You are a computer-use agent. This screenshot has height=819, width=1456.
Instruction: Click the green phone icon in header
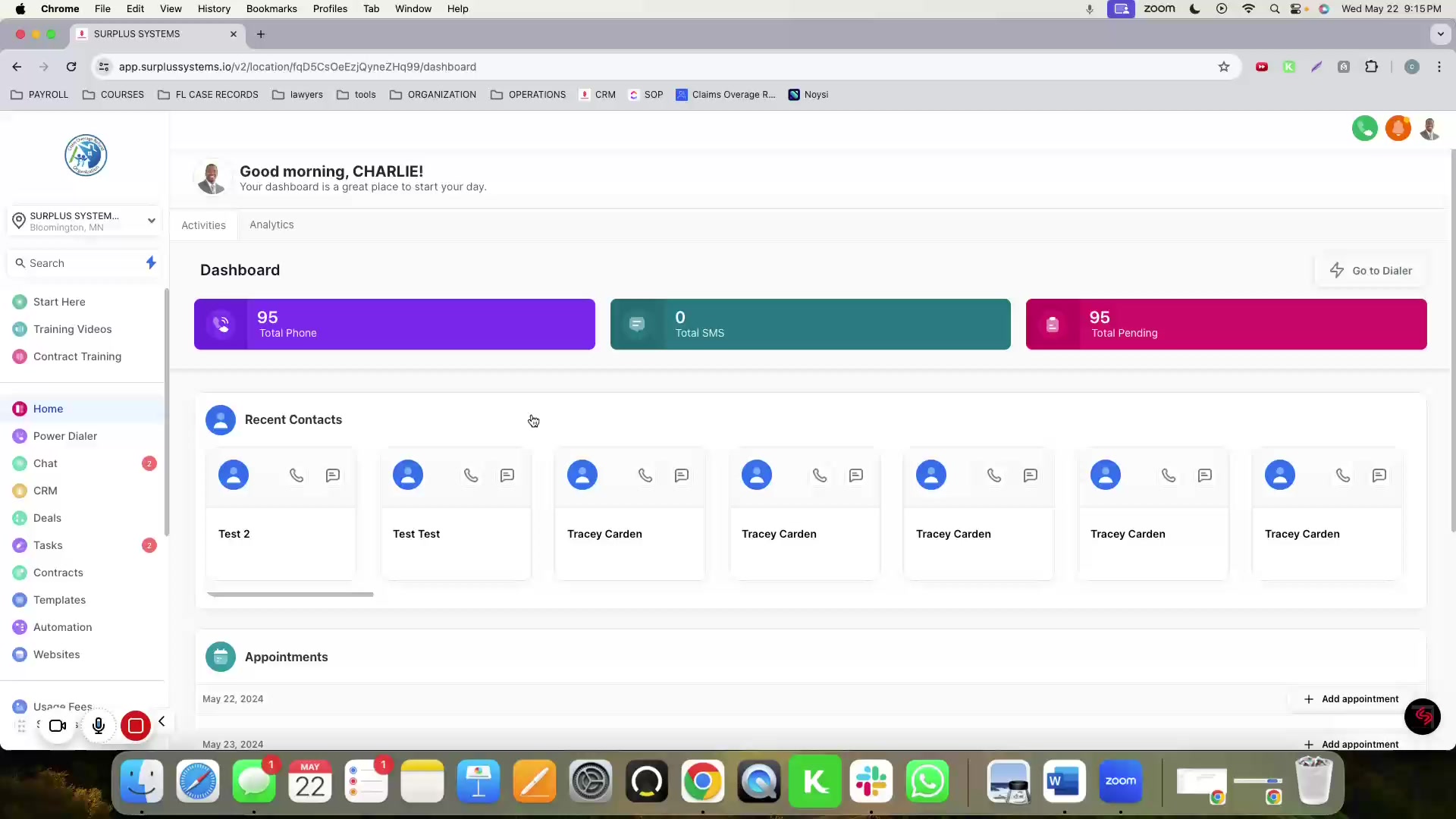coord(1364,129)
